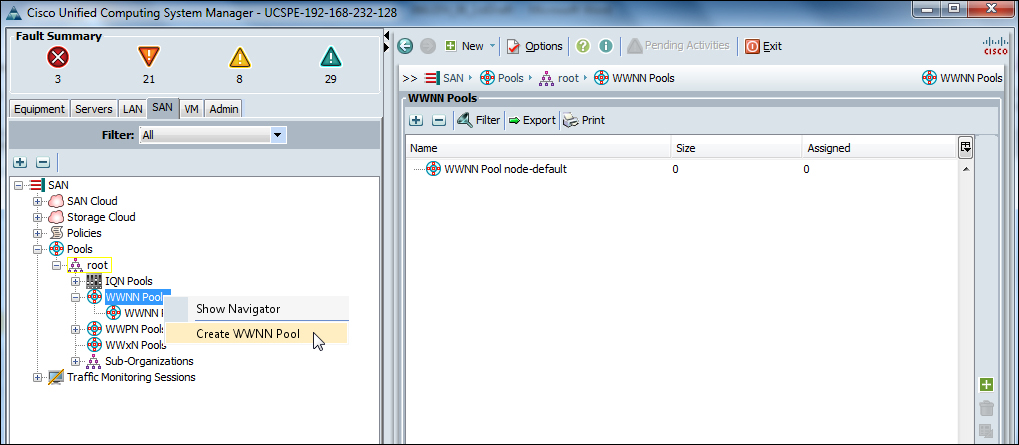Collapse the WWNN Pools node
1019x445 pixels.
pos(75,297)
